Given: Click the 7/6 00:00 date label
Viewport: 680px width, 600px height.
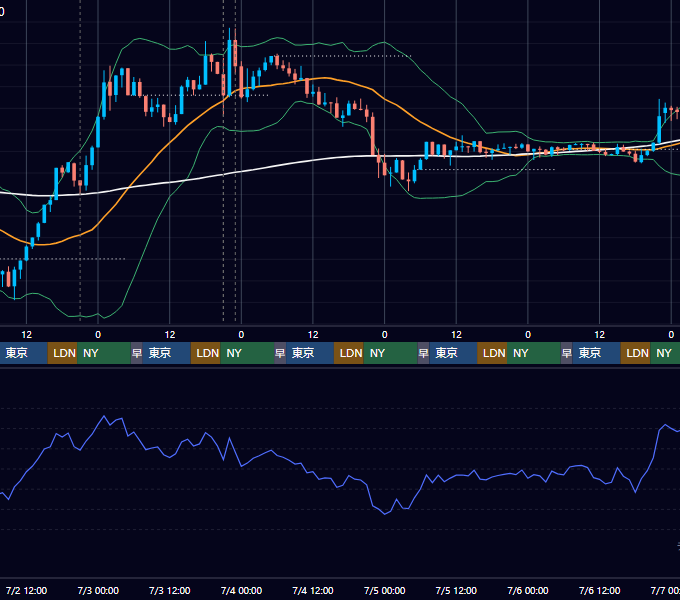Looking at the screenshot, I should [x=528, y=590].
